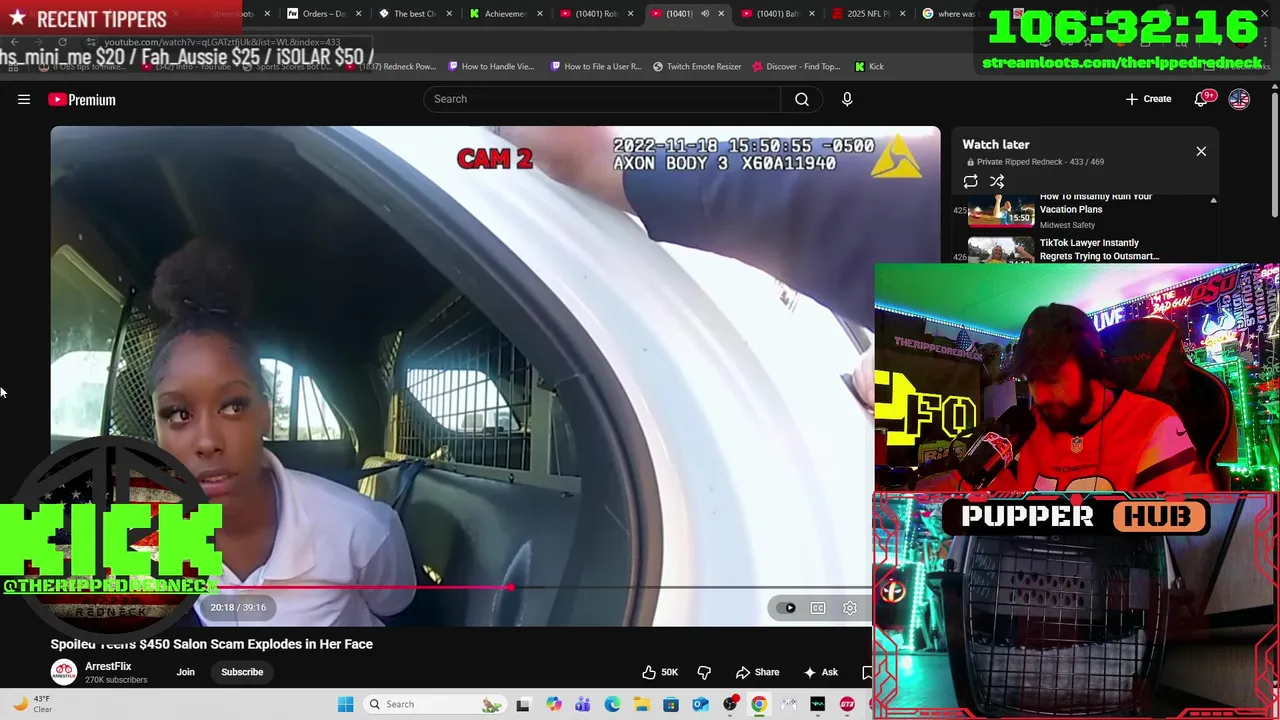The width and height of the screenshot is (1280, 720).
Task: Click the 'Watch later' playlist title
Action: click(x=995, y=144)
